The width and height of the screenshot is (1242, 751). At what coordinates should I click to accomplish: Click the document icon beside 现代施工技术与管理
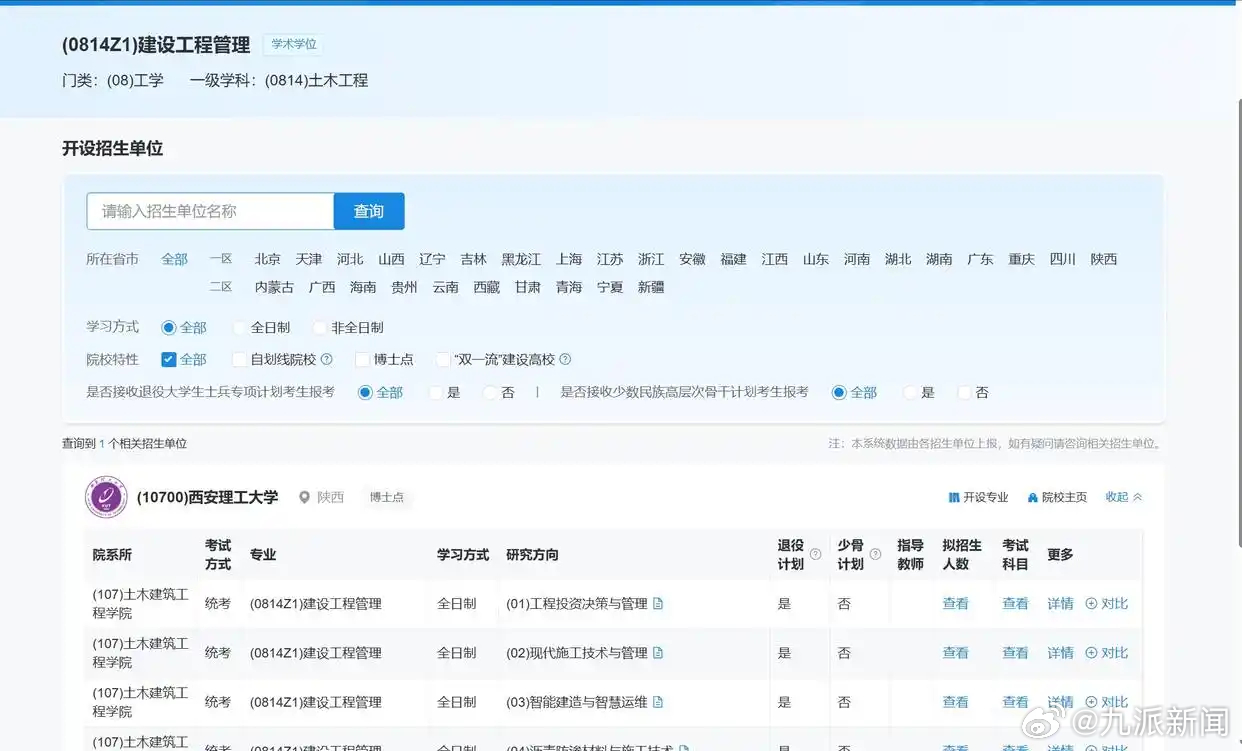[658, 653]
